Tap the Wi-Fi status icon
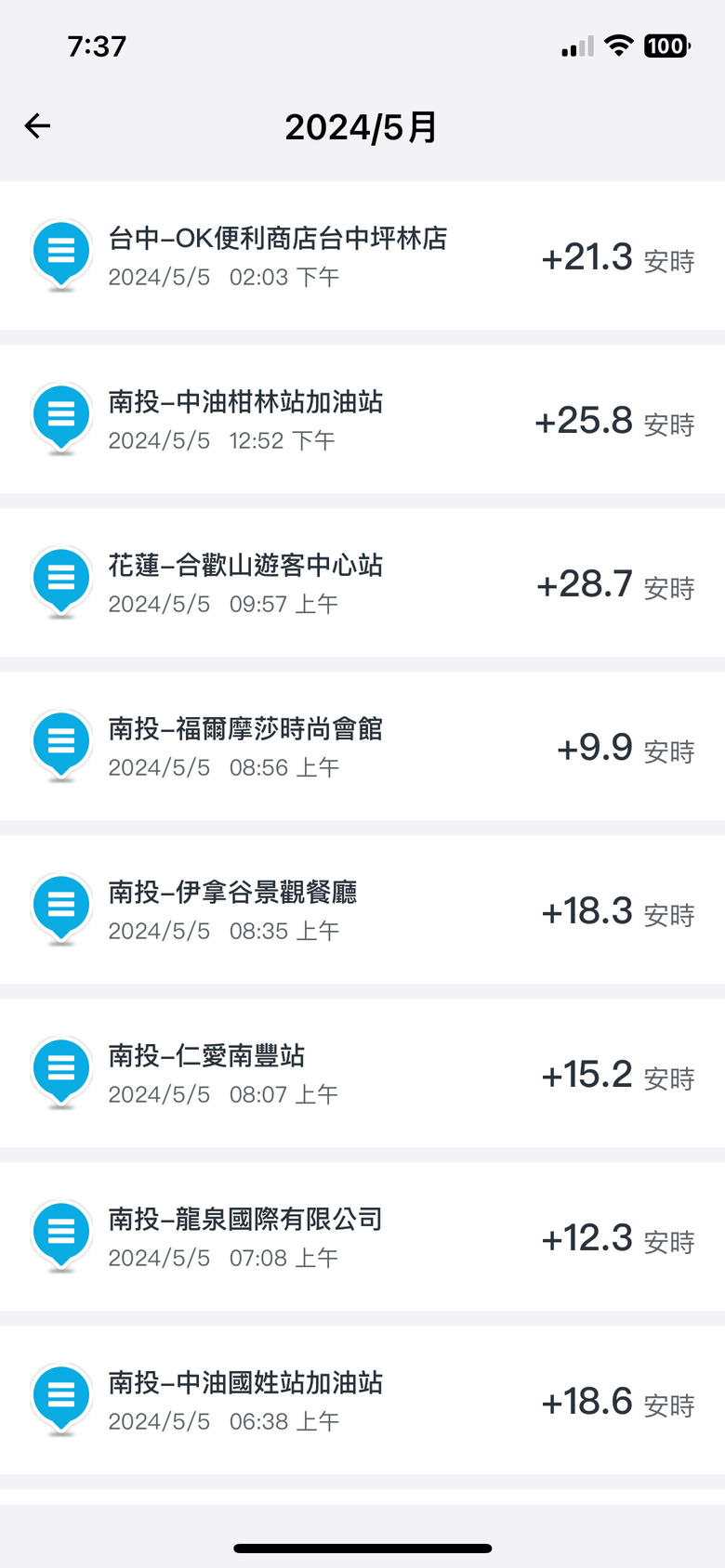 click(x=618, y=46)
